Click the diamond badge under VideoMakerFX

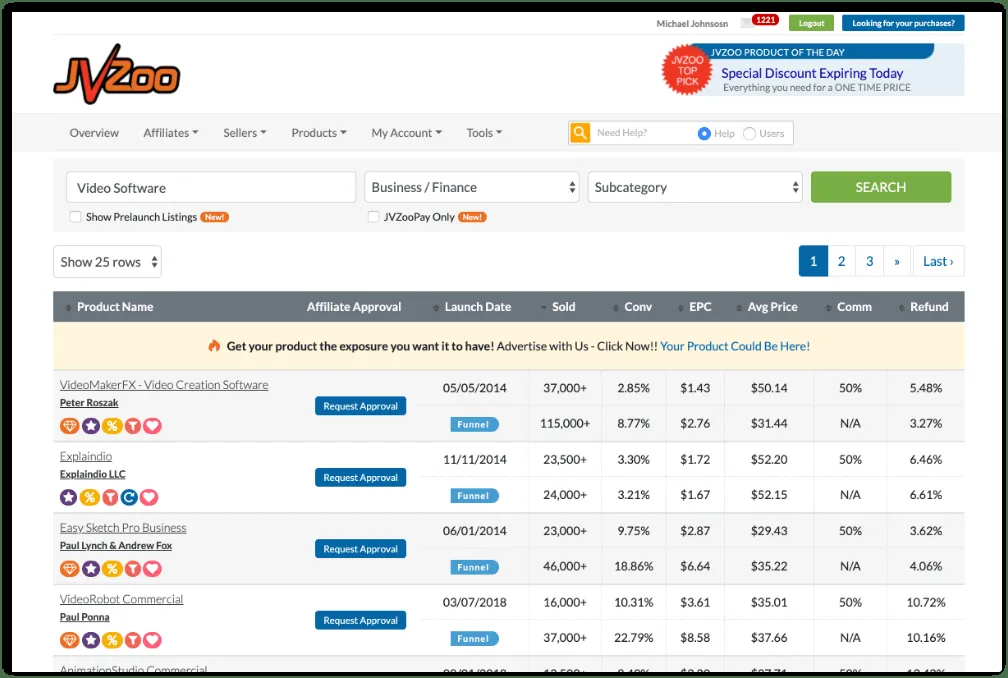(70, 426)
